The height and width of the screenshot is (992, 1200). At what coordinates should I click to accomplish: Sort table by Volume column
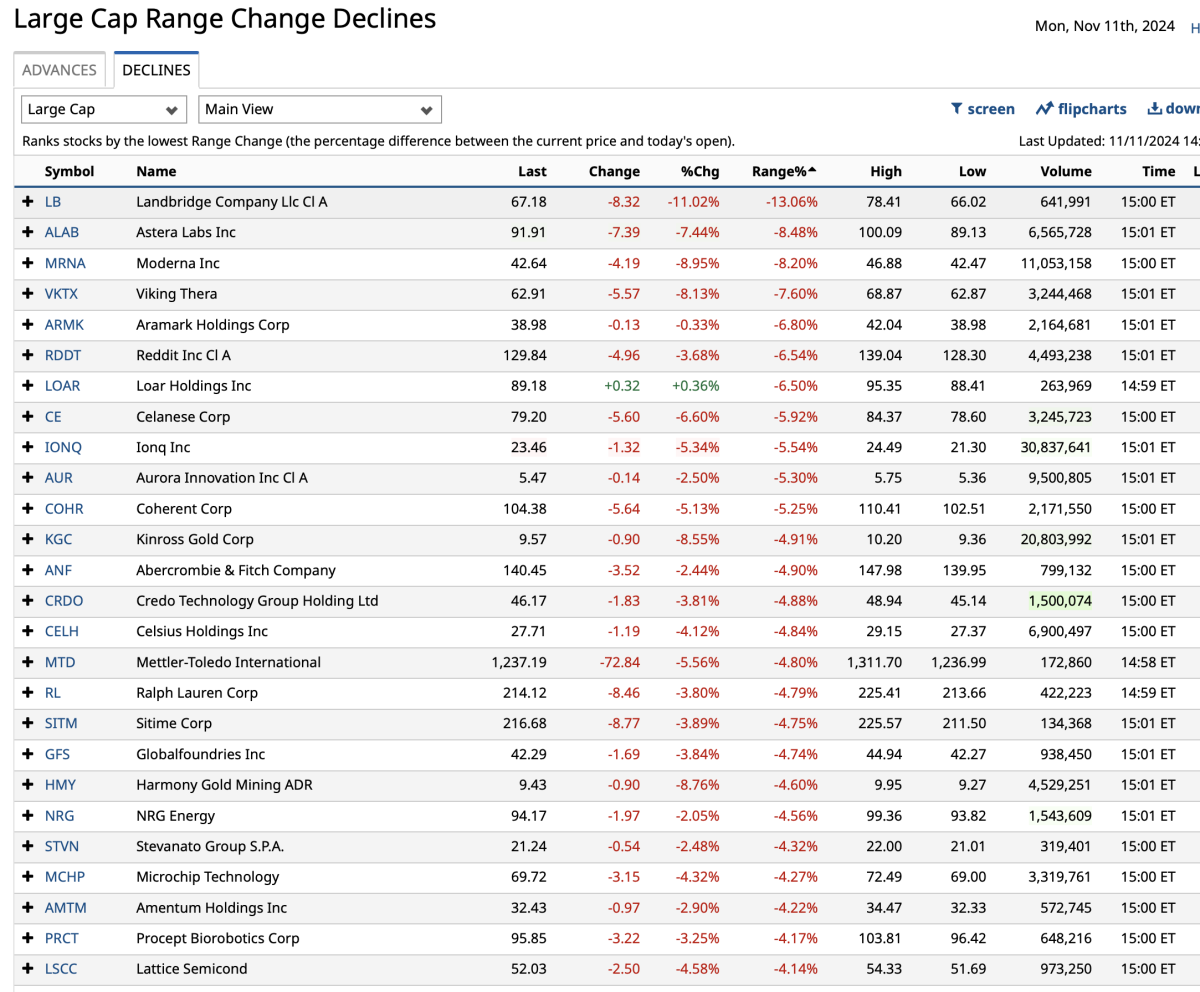(1066, 171)
